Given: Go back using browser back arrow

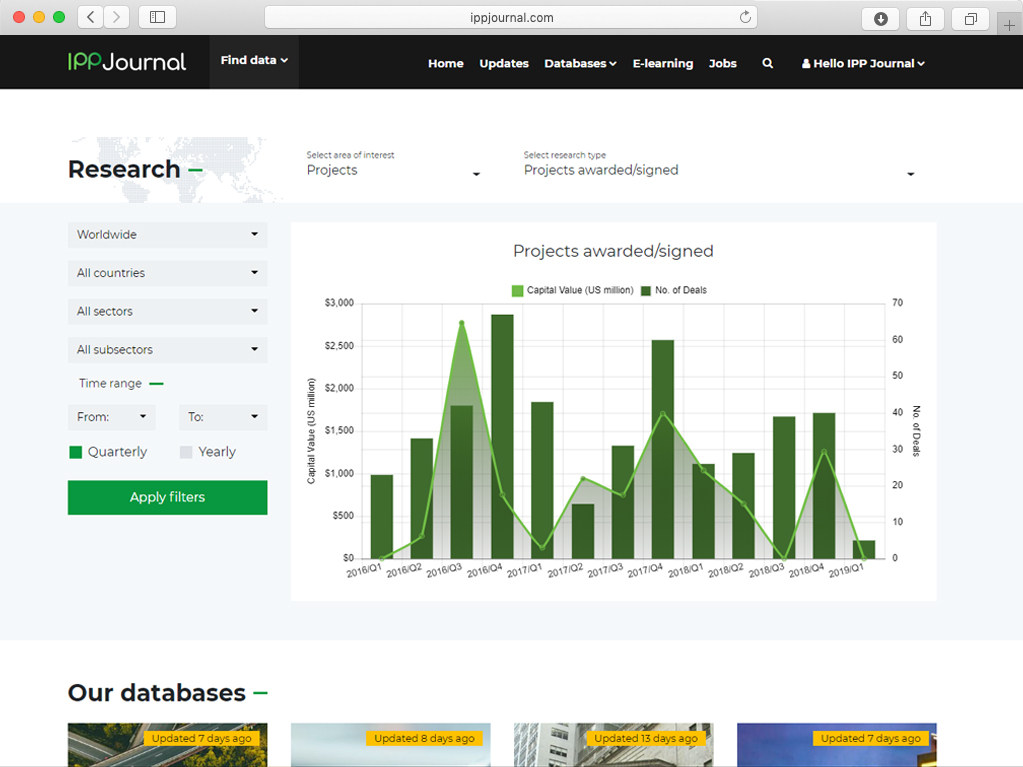Looking at the screenshot, I should point(91,17).
